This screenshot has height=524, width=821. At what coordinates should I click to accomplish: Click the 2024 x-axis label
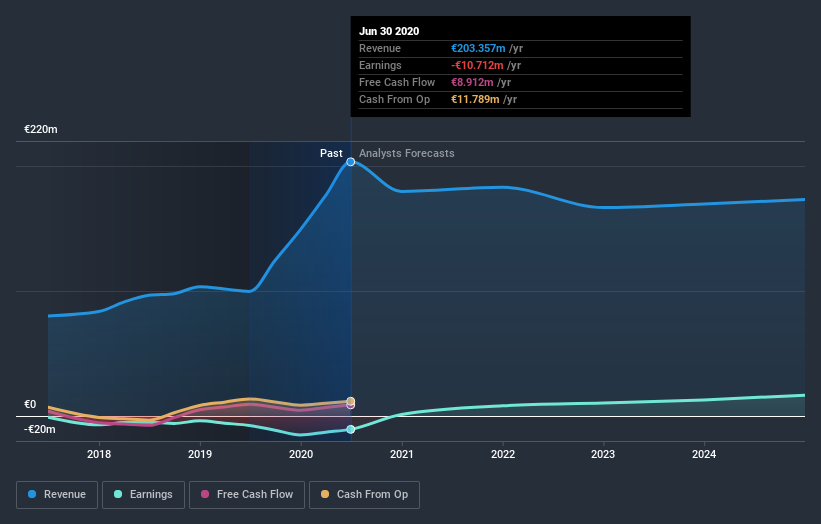point(704,454)
